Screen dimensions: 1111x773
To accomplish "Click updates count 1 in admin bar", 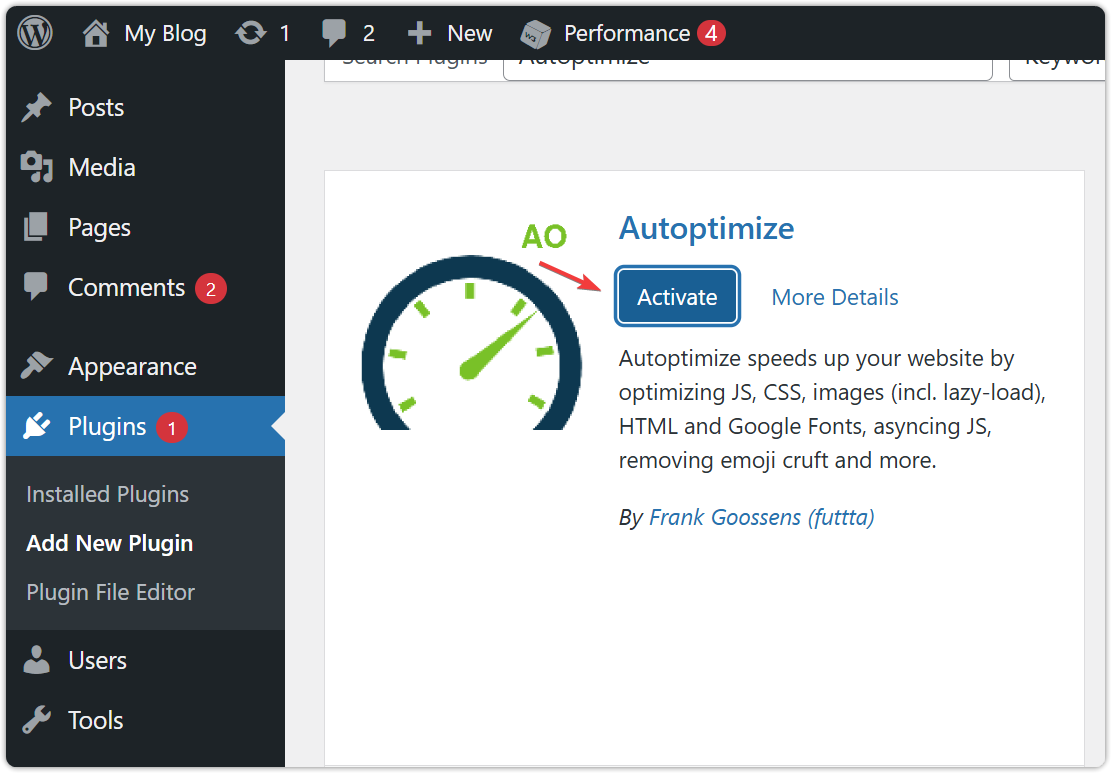I will point(285,33).
